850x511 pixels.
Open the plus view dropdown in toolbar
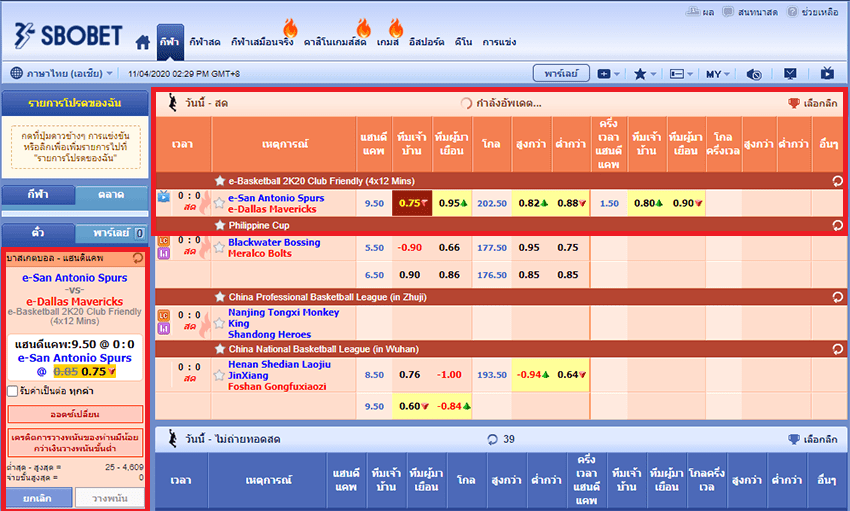coord(608,74)
